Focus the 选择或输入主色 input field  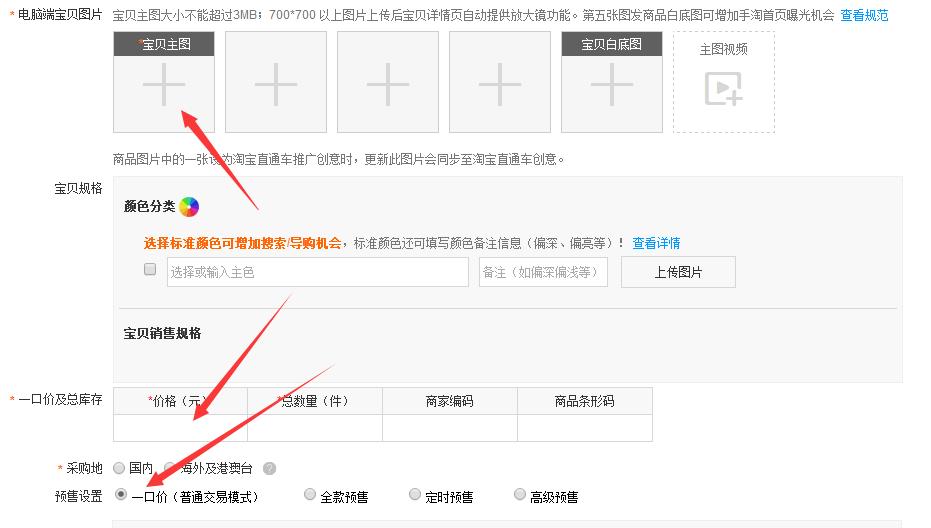coord(318,272)
